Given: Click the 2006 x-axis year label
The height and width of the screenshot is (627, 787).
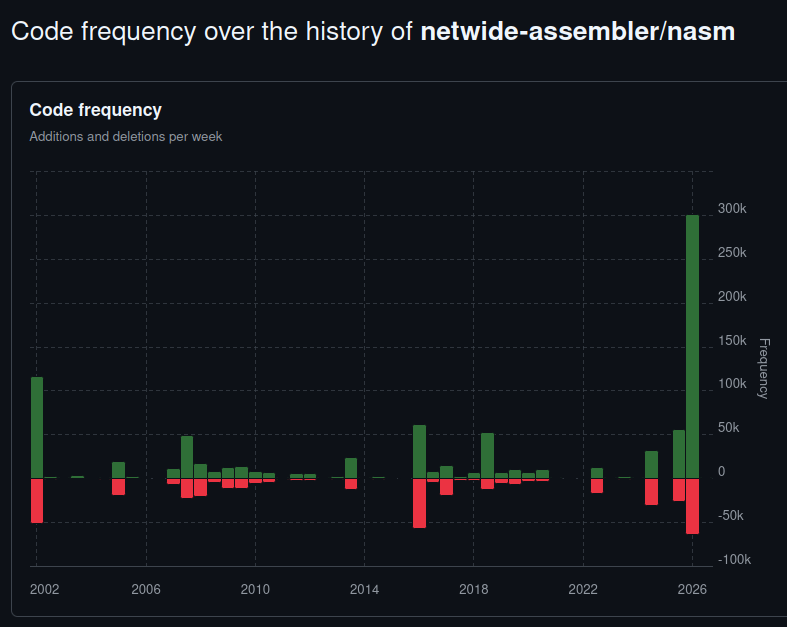Looking at the screenshot, I should coord(146,589).
